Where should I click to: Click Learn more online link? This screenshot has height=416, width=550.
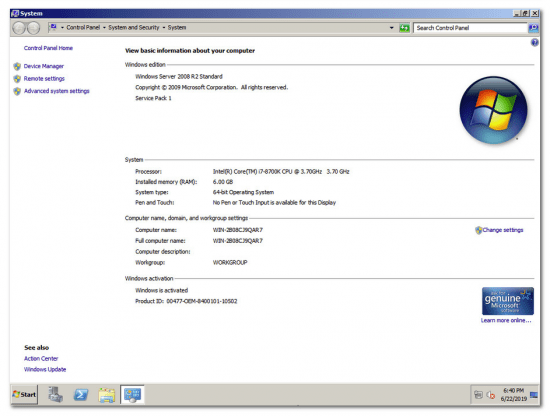point(506,320)
